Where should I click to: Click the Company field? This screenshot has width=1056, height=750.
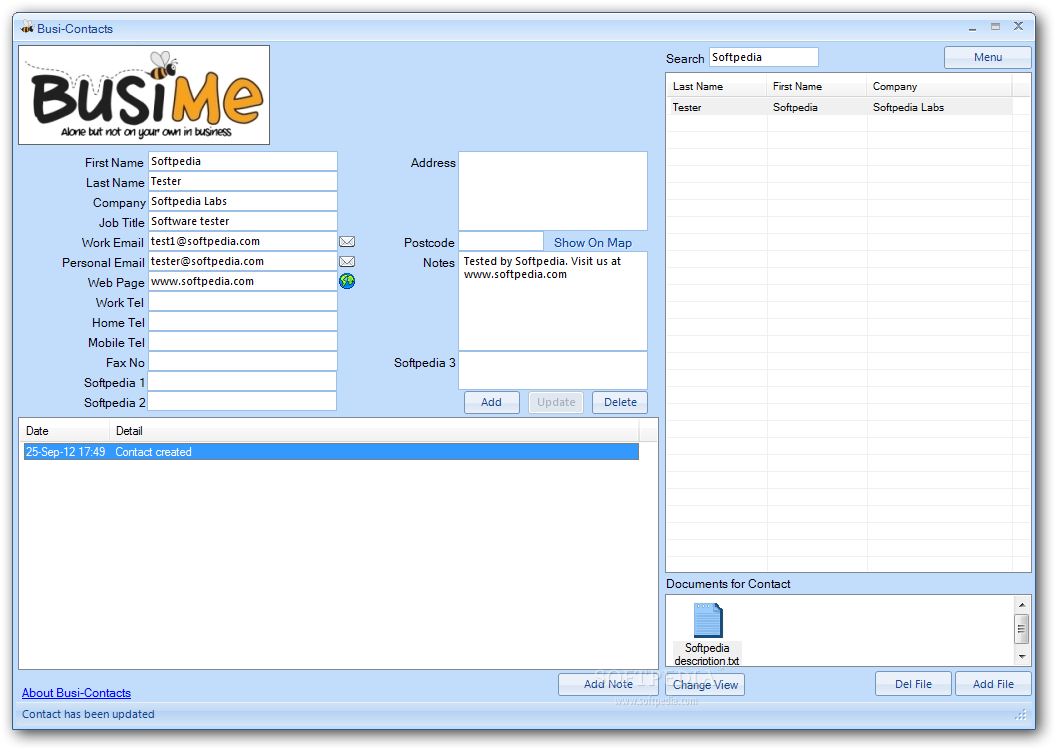pyautogui.click(x=242, y=201)
